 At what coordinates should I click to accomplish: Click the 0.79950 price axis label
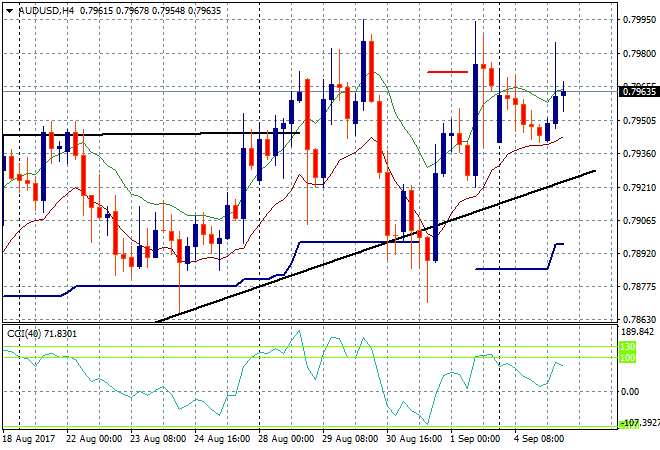tap(639, 20)
